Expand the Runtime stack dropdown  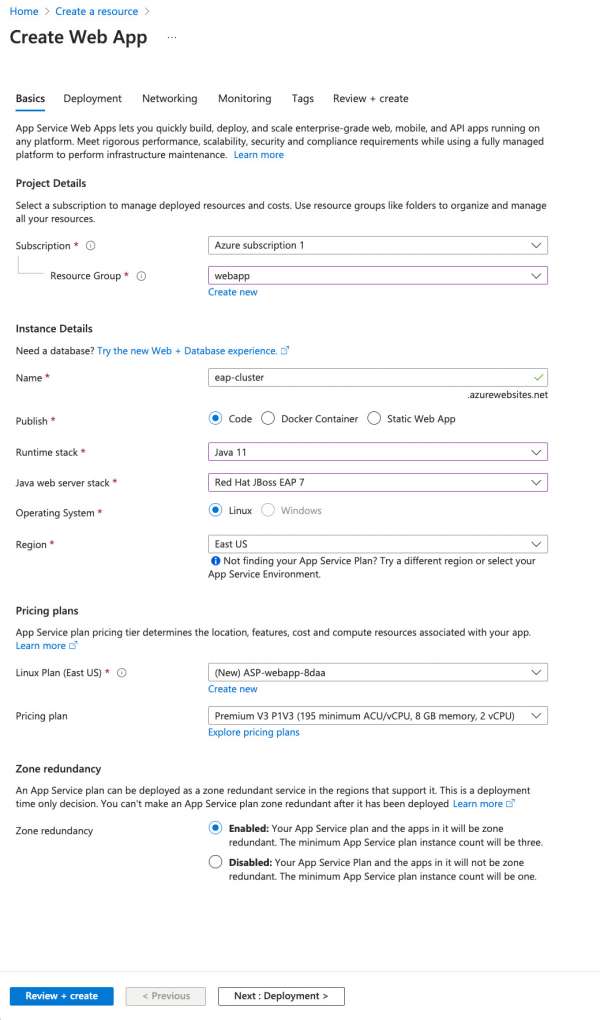click(378, 452)
